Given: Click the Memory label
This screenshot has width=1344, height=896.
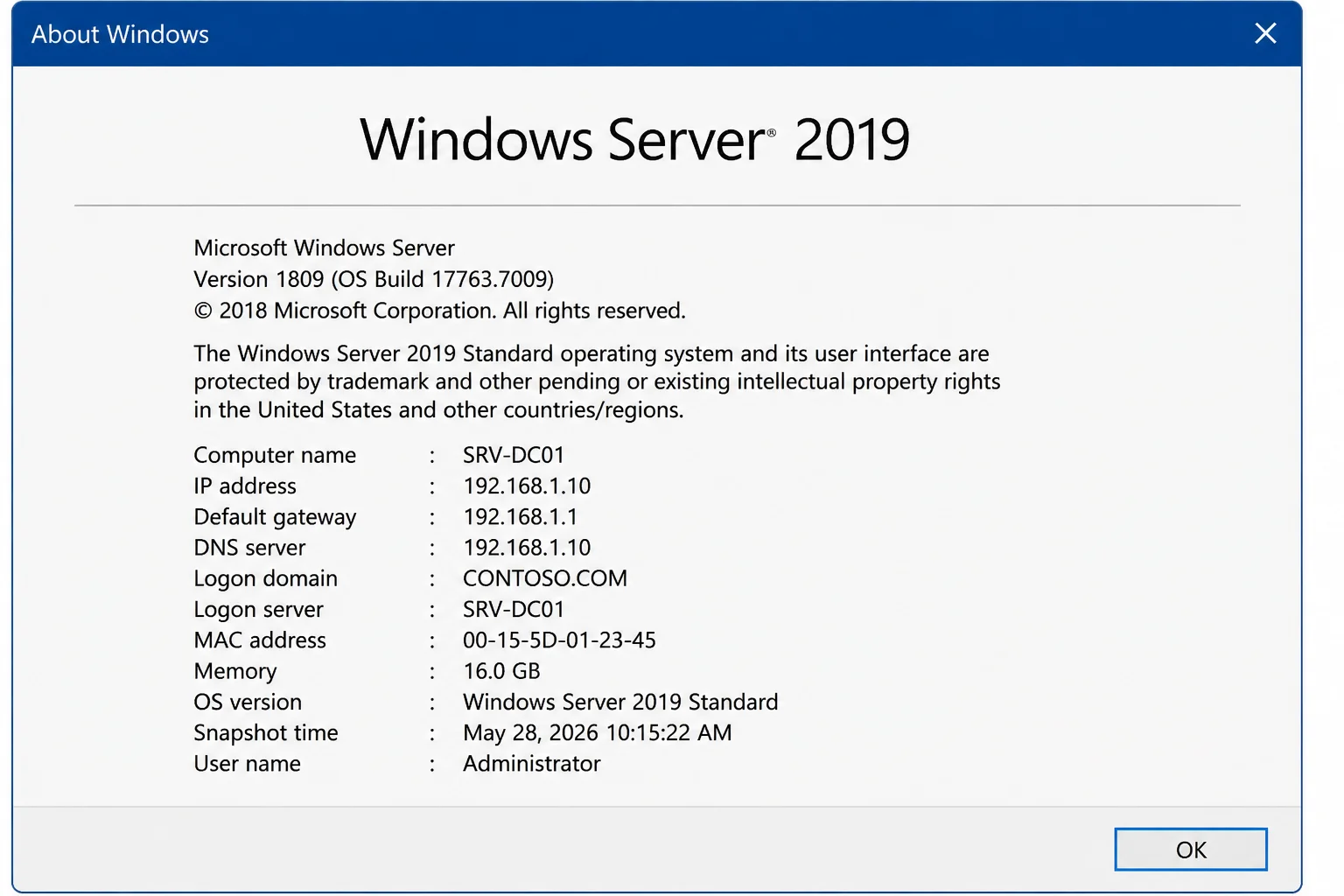Looking at the screenshot, I should tap(234, 672).
